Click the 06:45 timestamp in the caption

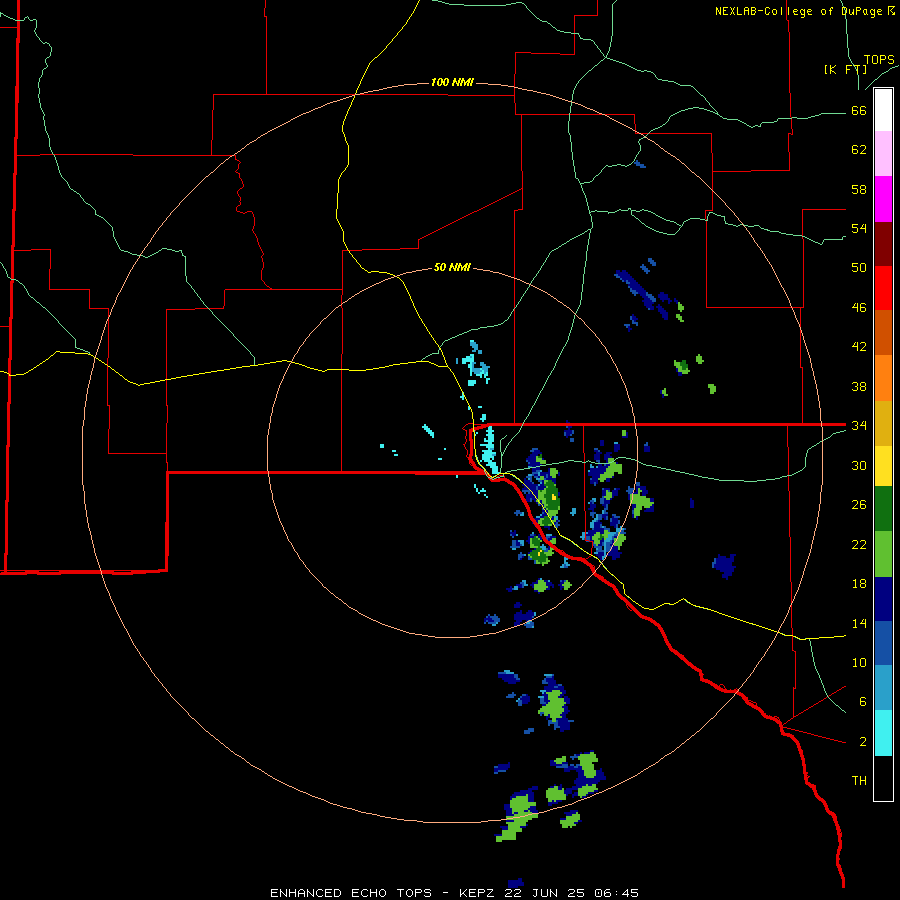pyautogui.click(x=616, y=893)
